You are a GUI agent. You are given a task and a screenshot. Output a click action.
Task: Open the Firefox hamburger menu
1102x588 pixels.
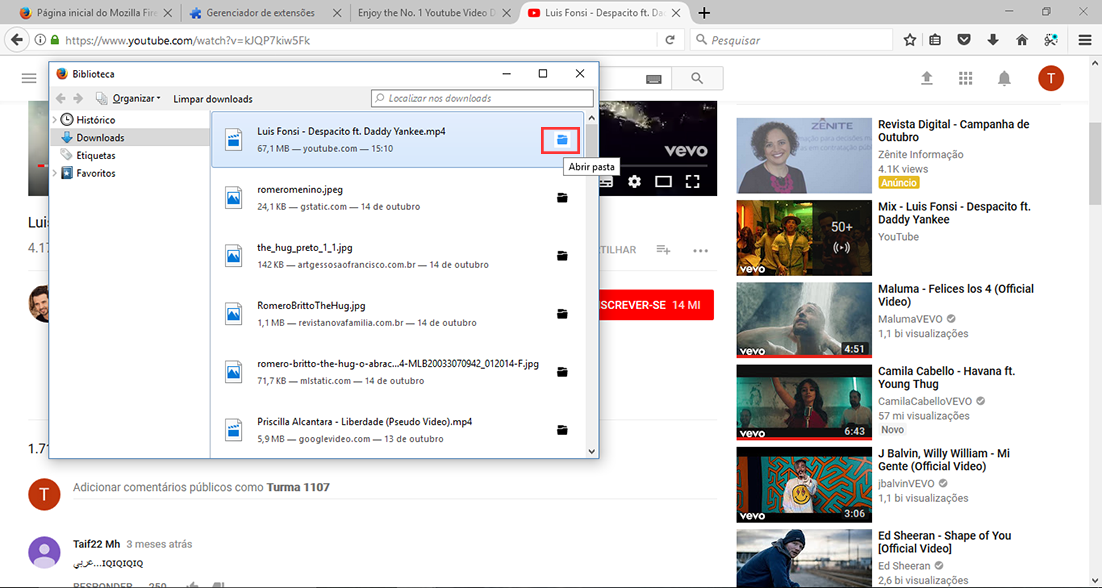[x=1085, y=40]
